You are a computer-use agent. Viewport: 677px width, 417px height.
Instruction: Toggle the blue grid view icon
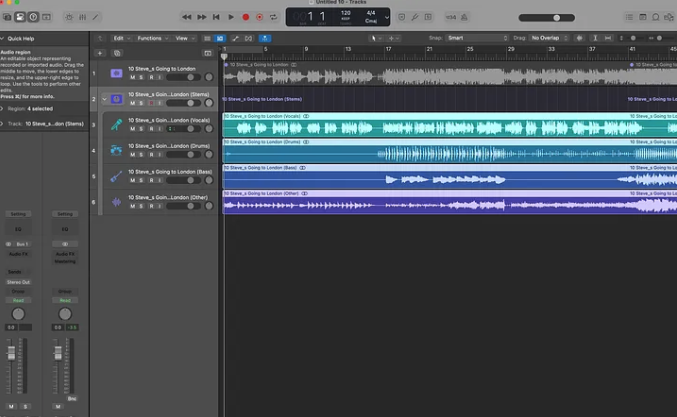coord(220,38)
